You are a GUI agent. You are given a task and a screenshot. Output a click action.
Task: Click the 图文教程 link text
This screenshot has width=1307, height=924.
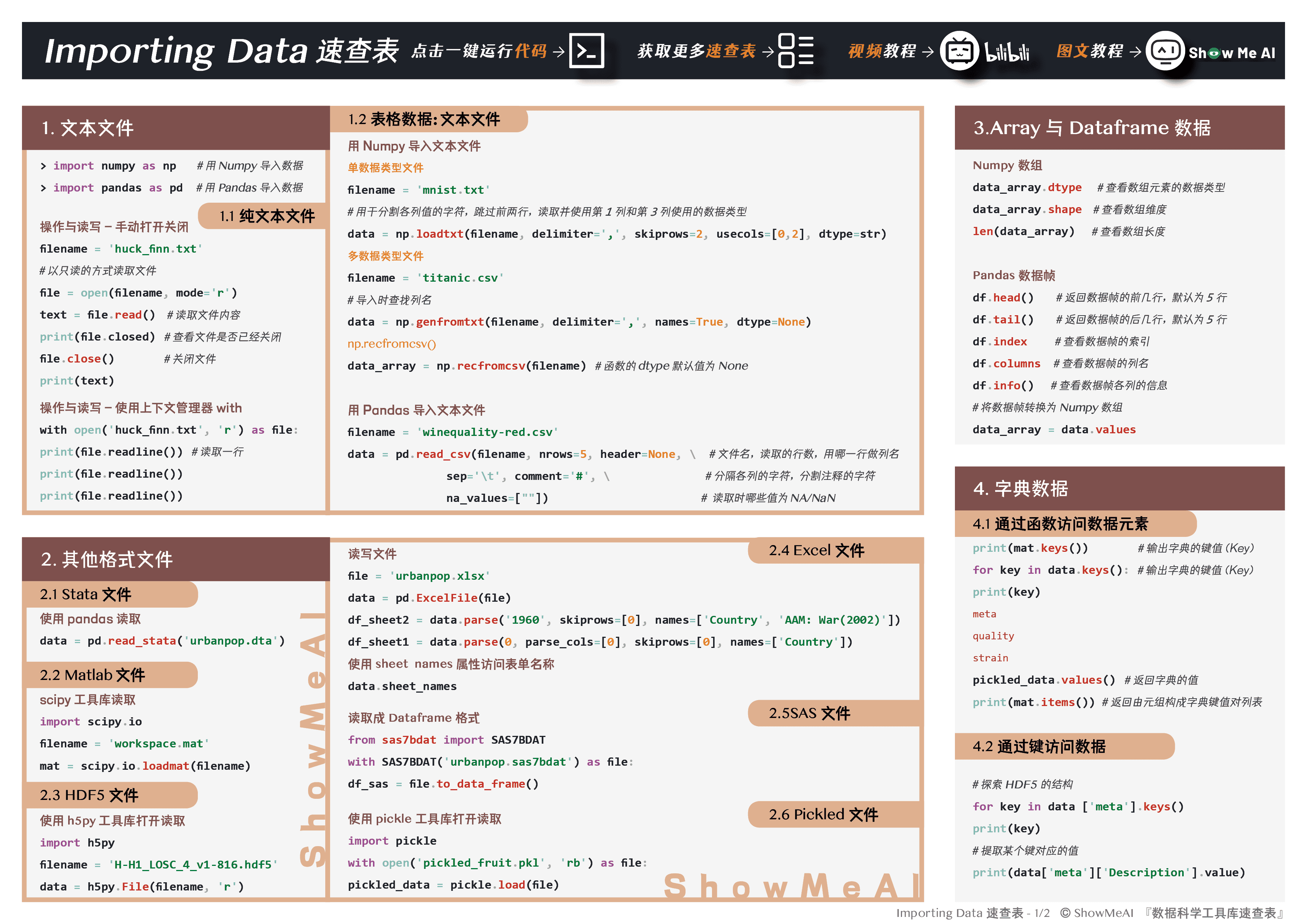tap(1089, 51)
